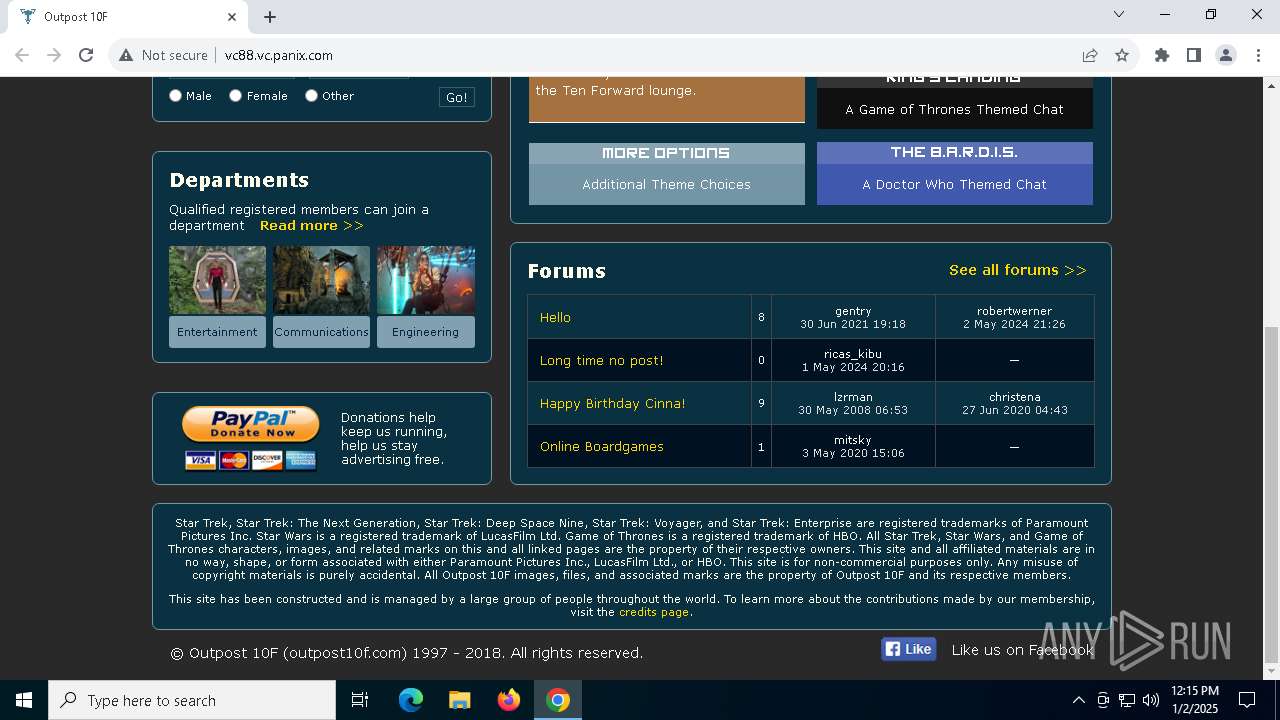Click the credit card logos image
1280x720 pixels.
point(250,460)
